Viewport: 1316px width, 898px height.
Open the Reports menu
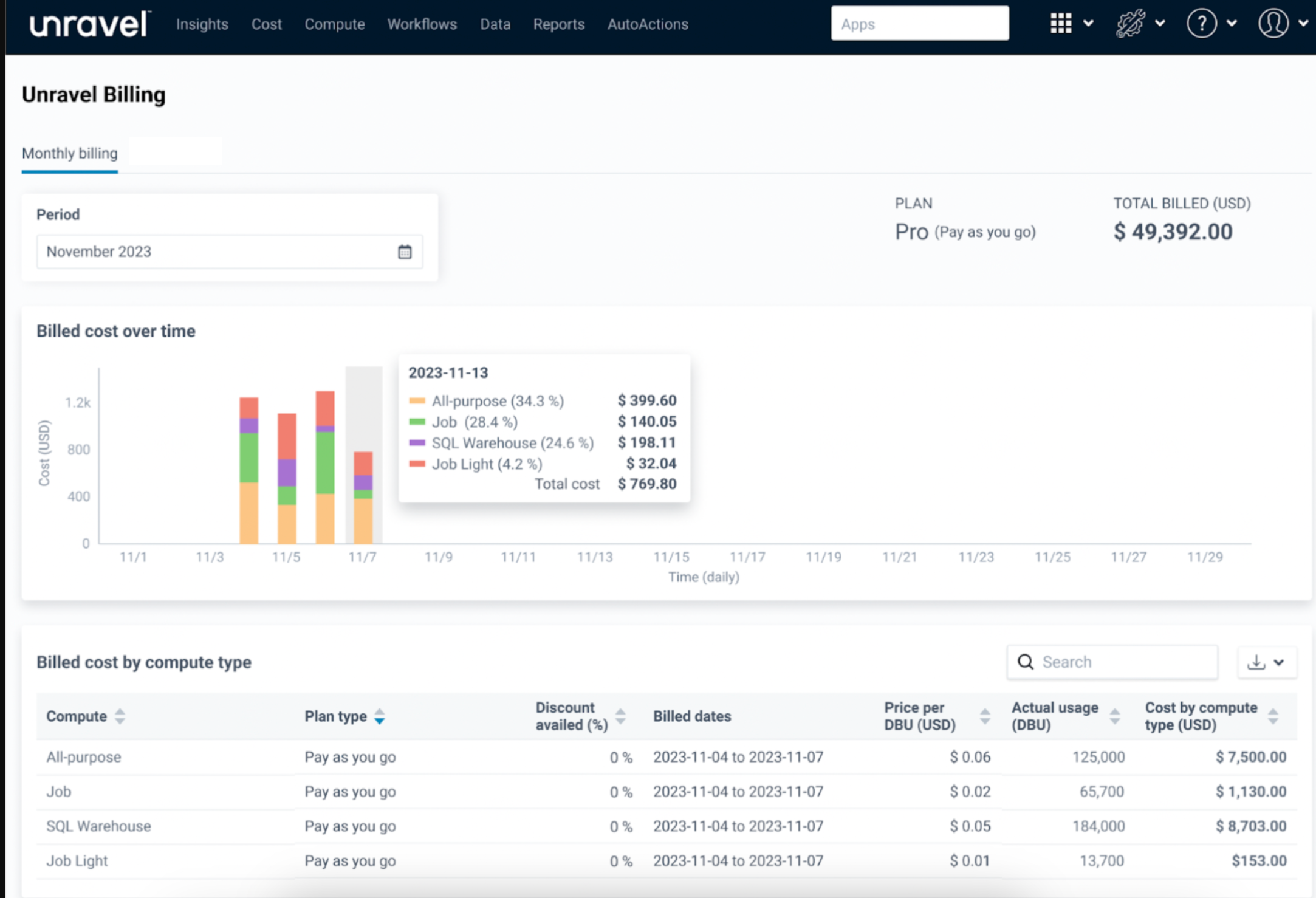[559, 24]
